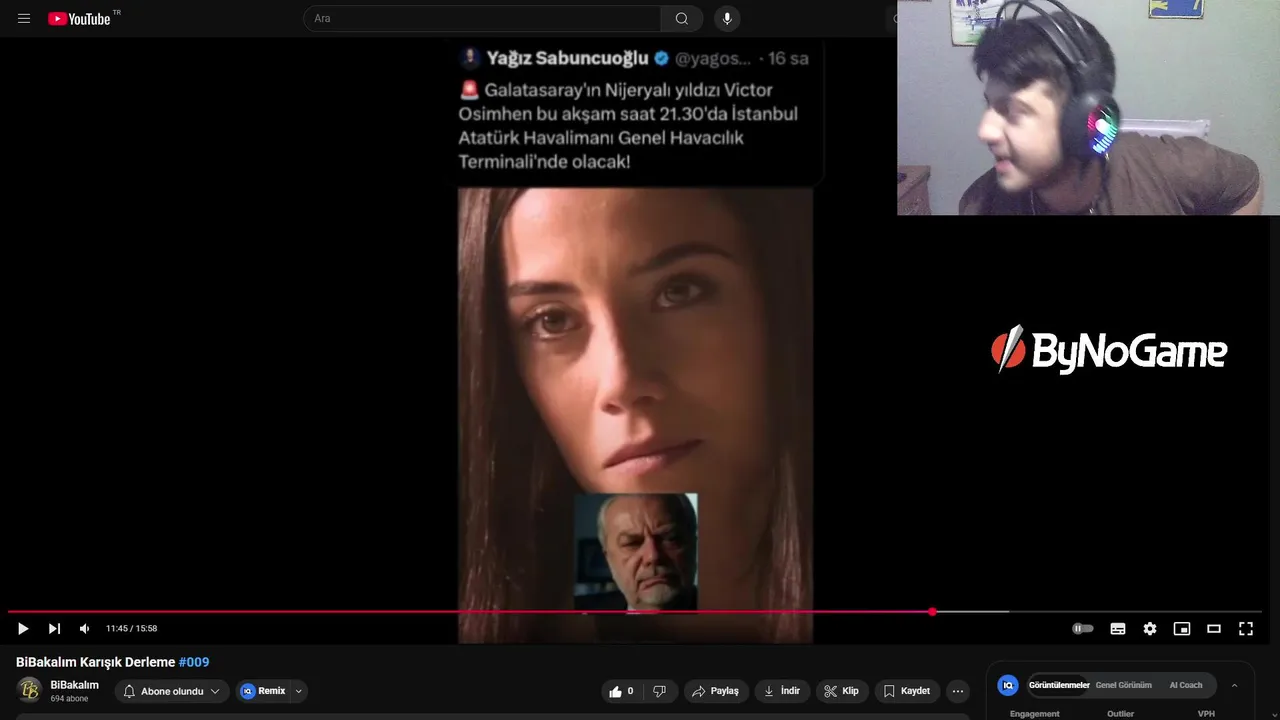
Task: Toggle the autoplay switch
Action: (x=1083, y=628)
